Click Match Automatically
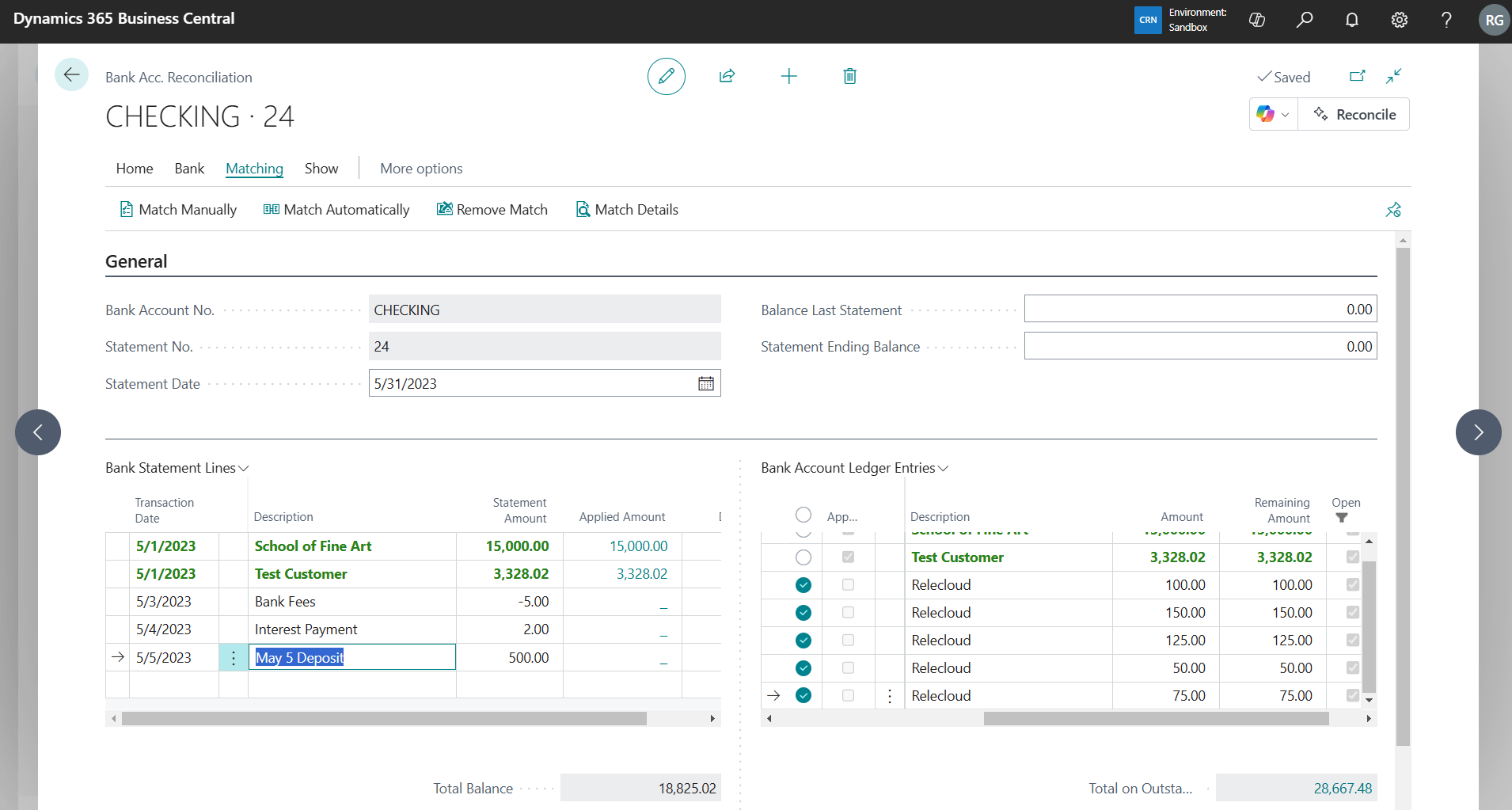The image size is (1512, 810). click(336, 210)
